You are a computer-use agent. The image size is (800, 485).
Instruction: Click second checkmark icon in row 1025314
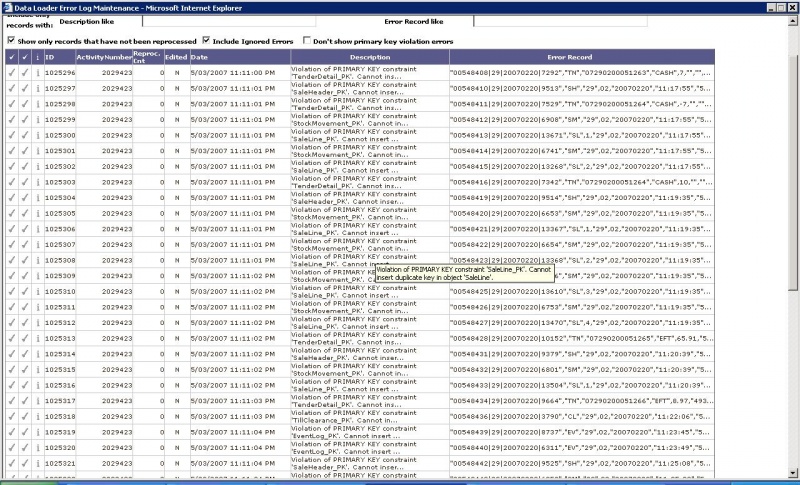pos(24,354)
